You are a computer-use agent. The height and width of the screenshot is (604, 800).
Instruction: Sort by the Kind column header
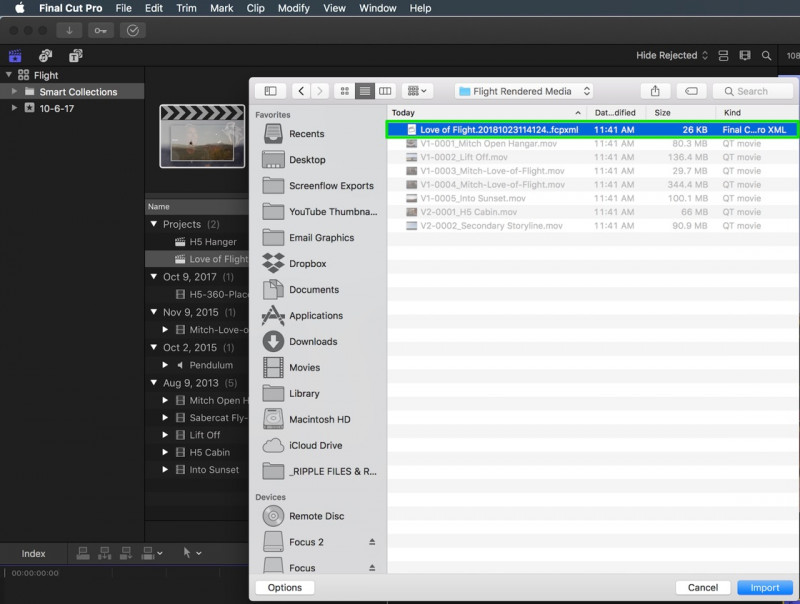(757, 113)
